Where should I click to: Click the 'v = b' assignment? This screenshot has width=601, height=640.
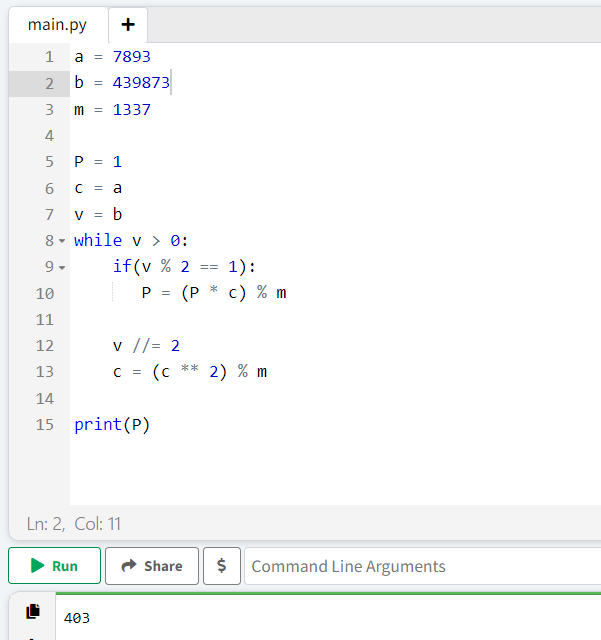tap(98, 214)
